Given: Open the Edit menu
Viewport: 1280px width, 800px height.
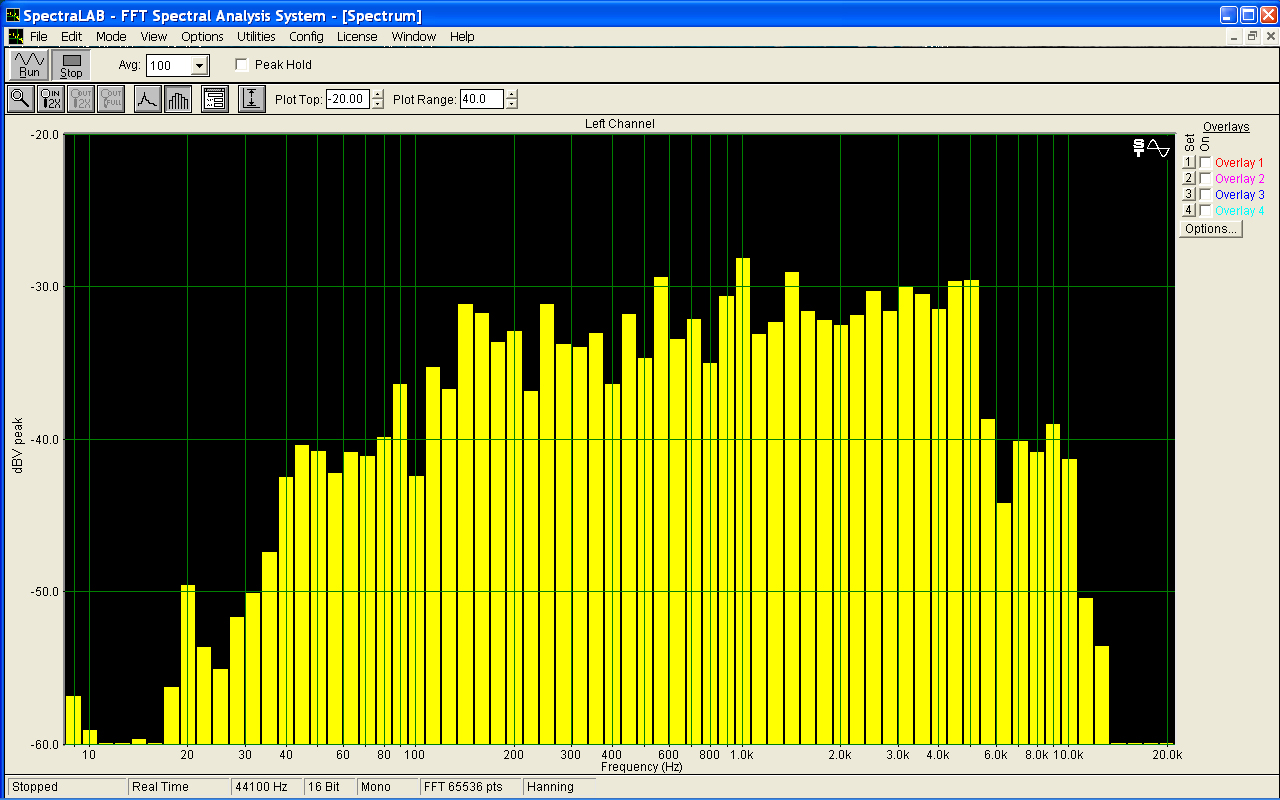Looking at the screenshot, I should (x=71, y=36).
